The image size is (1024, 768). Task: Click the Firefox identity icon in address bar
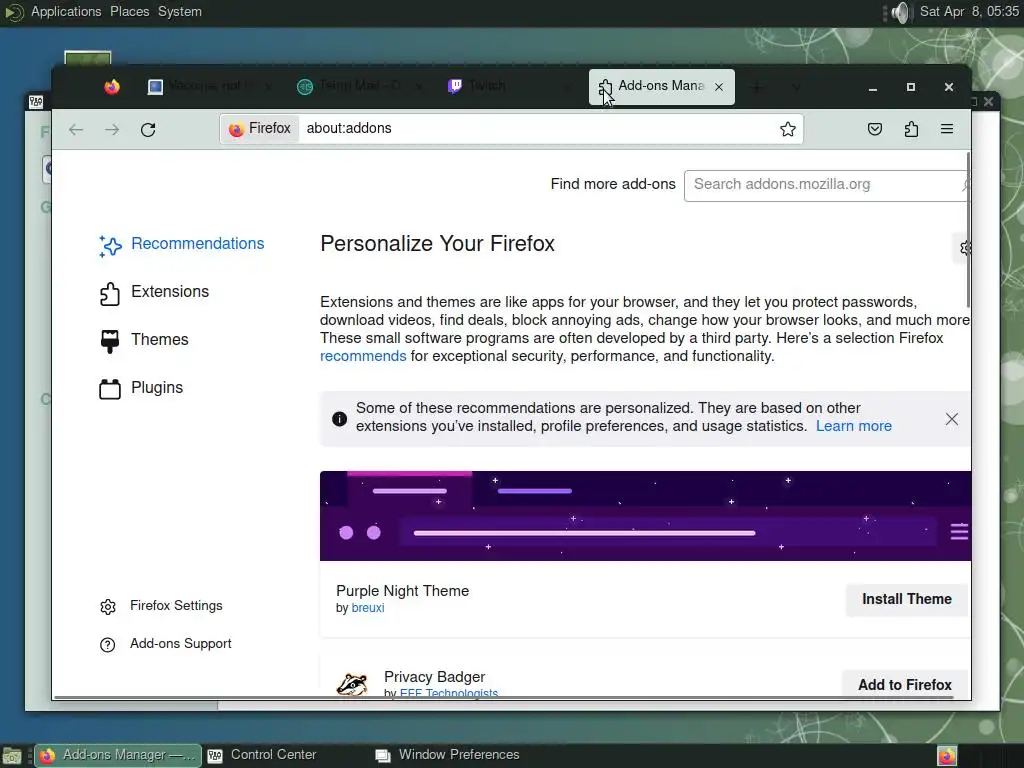click(260, 129)
